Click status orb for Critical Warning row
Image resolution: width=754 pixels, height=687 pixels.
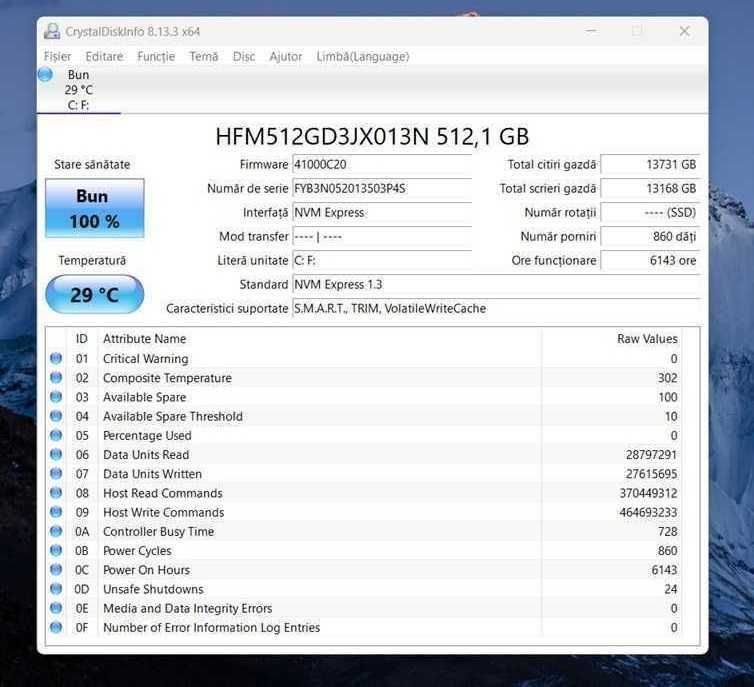(56, 358)
